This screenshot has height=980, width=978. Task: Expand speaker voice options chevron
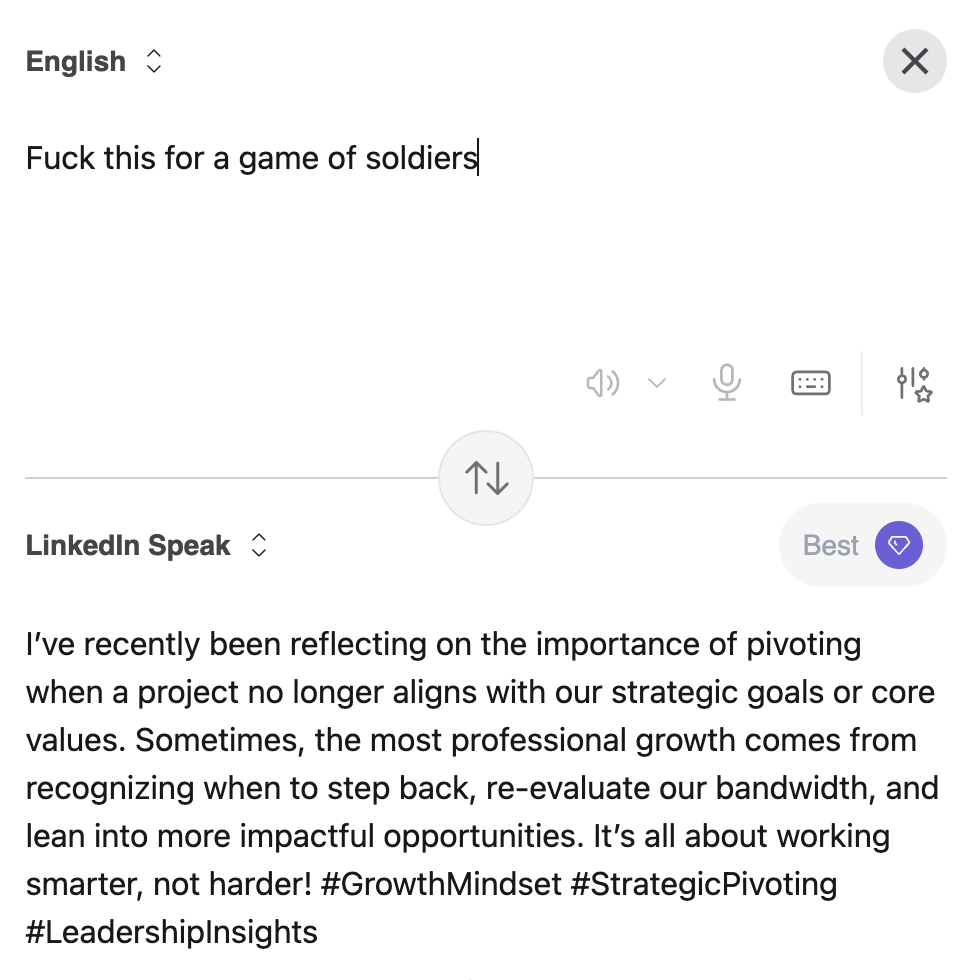point(657,383)
